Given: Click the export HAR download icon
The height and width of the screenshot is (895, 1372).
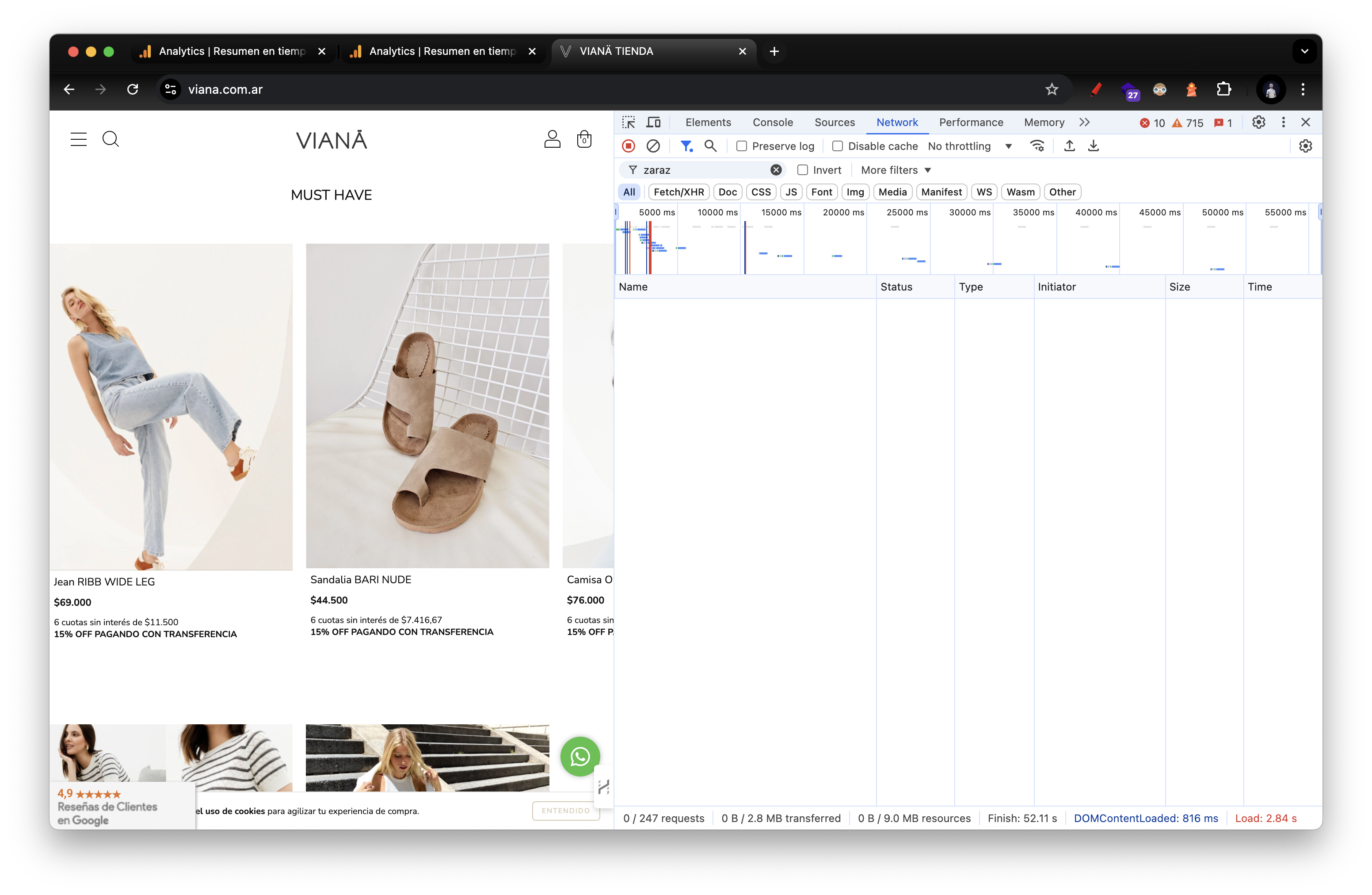Looking at the screenshot, I should click(1093, 146).
